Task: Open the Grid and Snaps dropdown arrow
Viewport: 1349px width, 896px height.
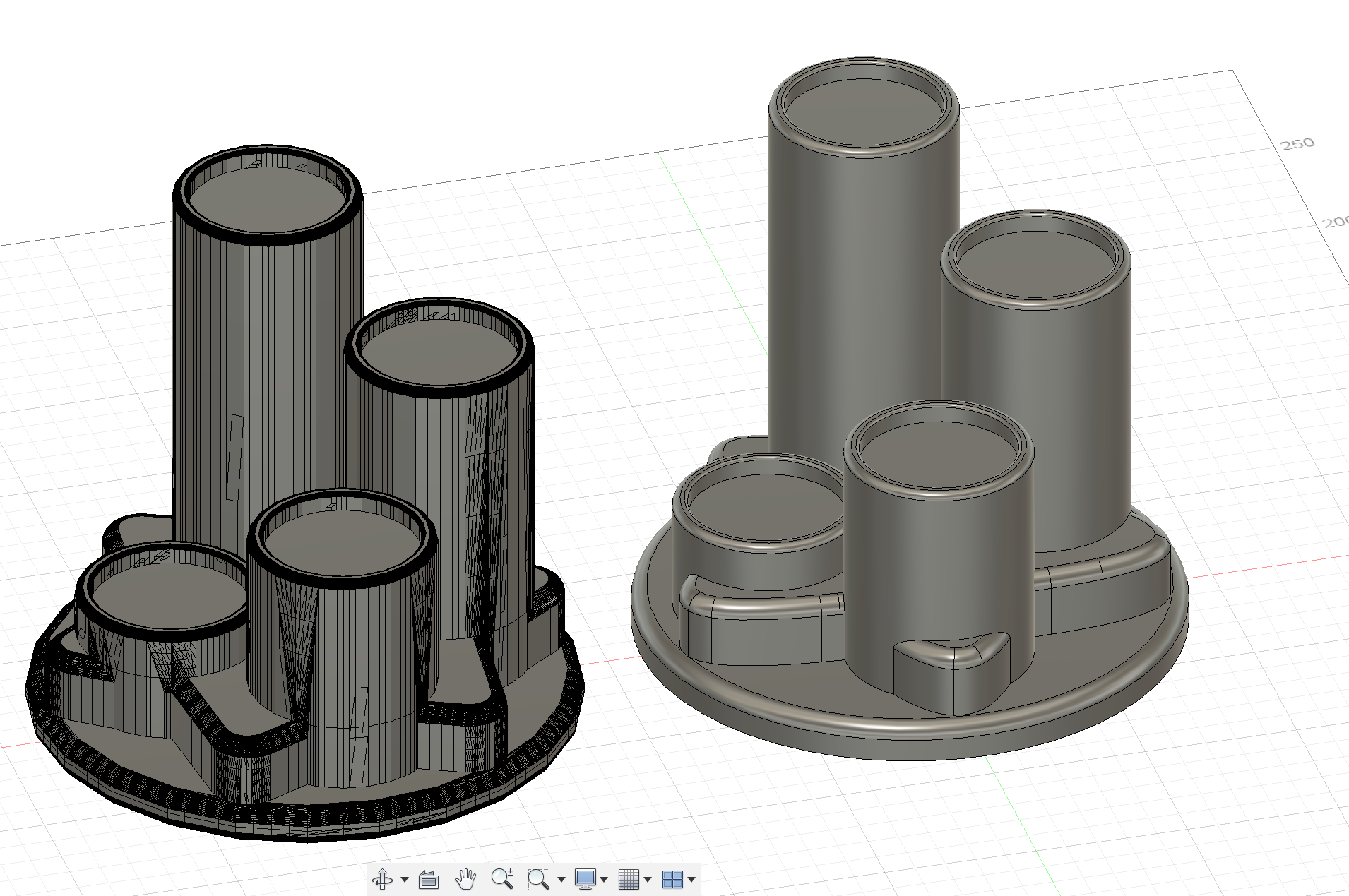Action: [648, 880]
